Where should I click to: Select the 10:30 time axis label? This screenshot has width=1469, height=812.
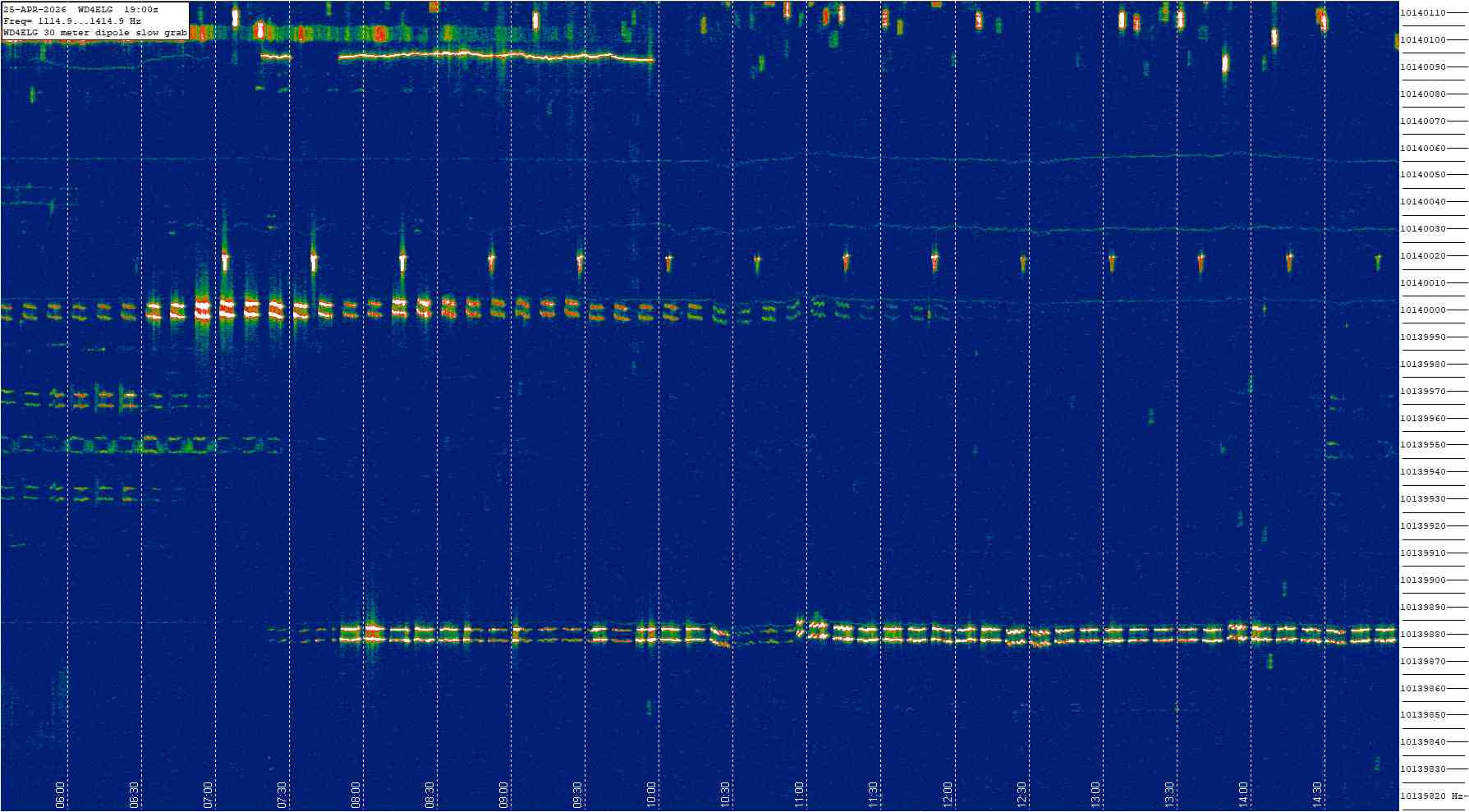click(725, 795)
